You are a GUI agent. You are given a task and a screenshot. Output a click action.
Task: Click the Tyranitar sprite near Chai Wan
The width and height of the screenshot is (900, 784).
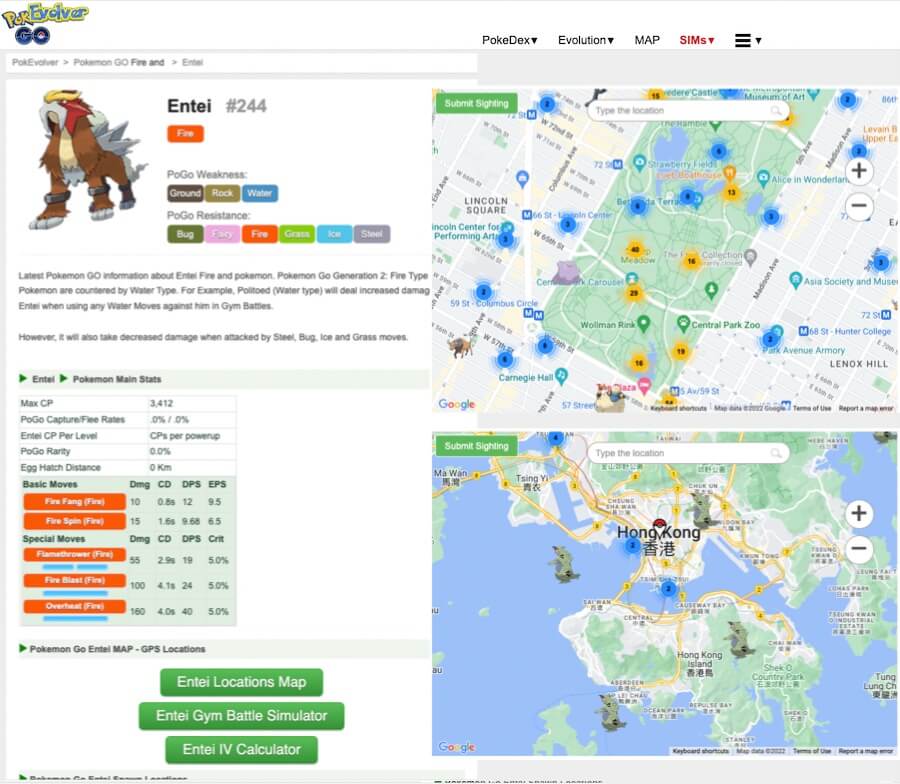(739, 639)
